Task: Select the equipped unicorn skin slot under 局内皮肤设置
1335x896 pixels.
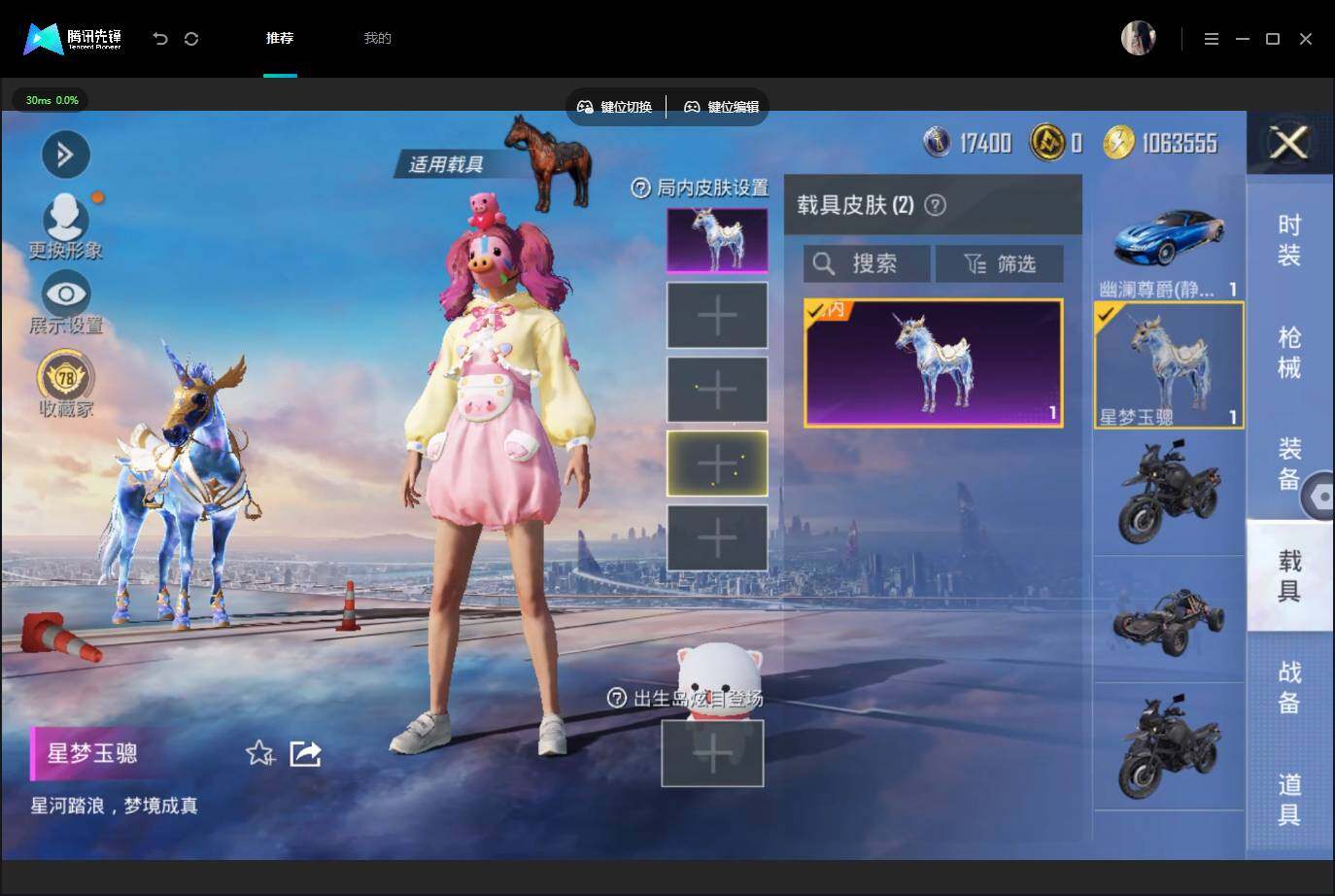Action: (x=717, y=240)
